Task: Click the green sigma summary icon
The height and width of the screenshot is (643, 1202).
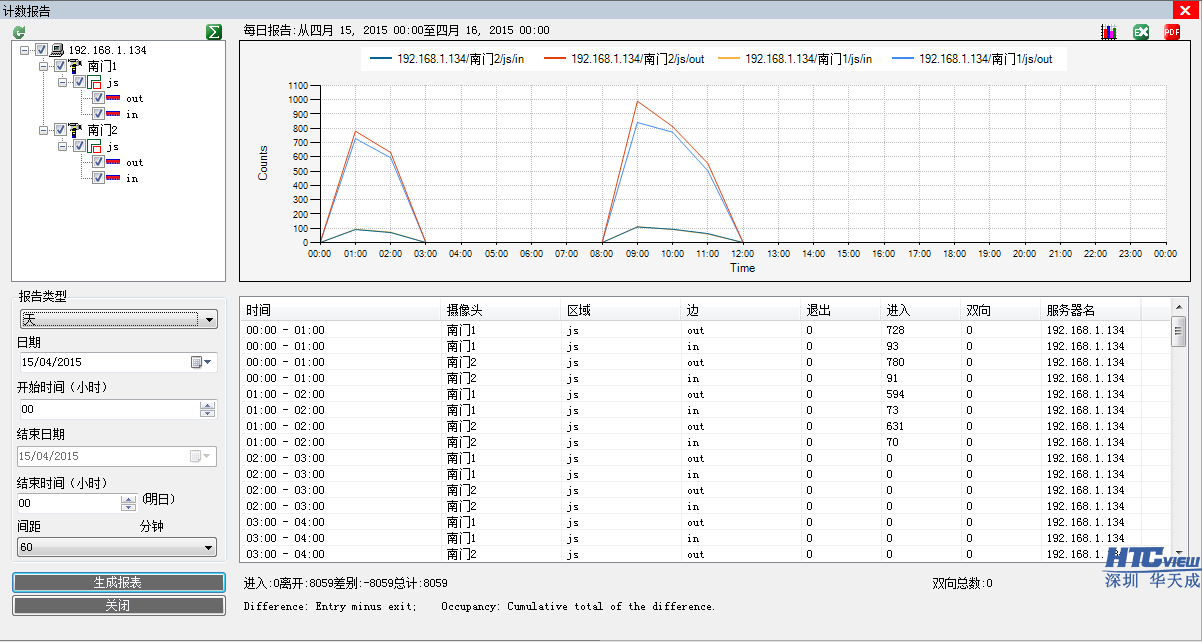Action: click(x=213, y=32)
